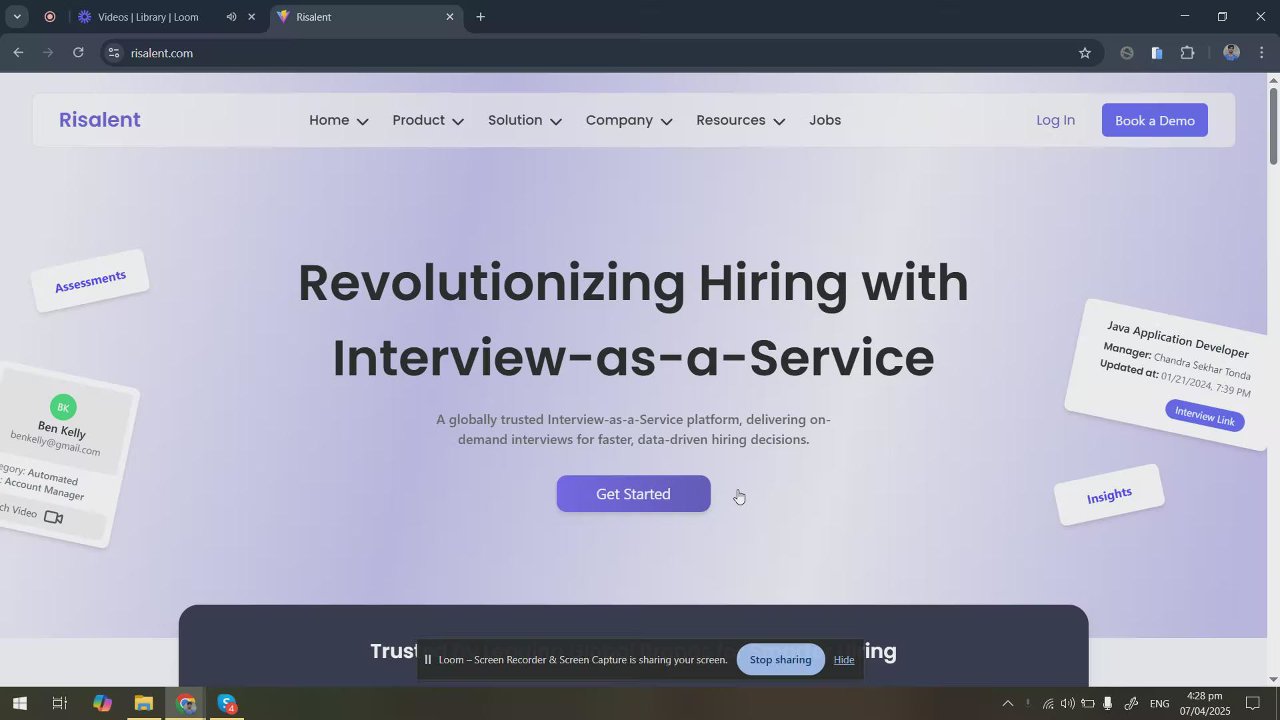This screenshot has width=1280, height=720.
Task: Open the tab search dropdown arrow
Action: click(17, 17)
